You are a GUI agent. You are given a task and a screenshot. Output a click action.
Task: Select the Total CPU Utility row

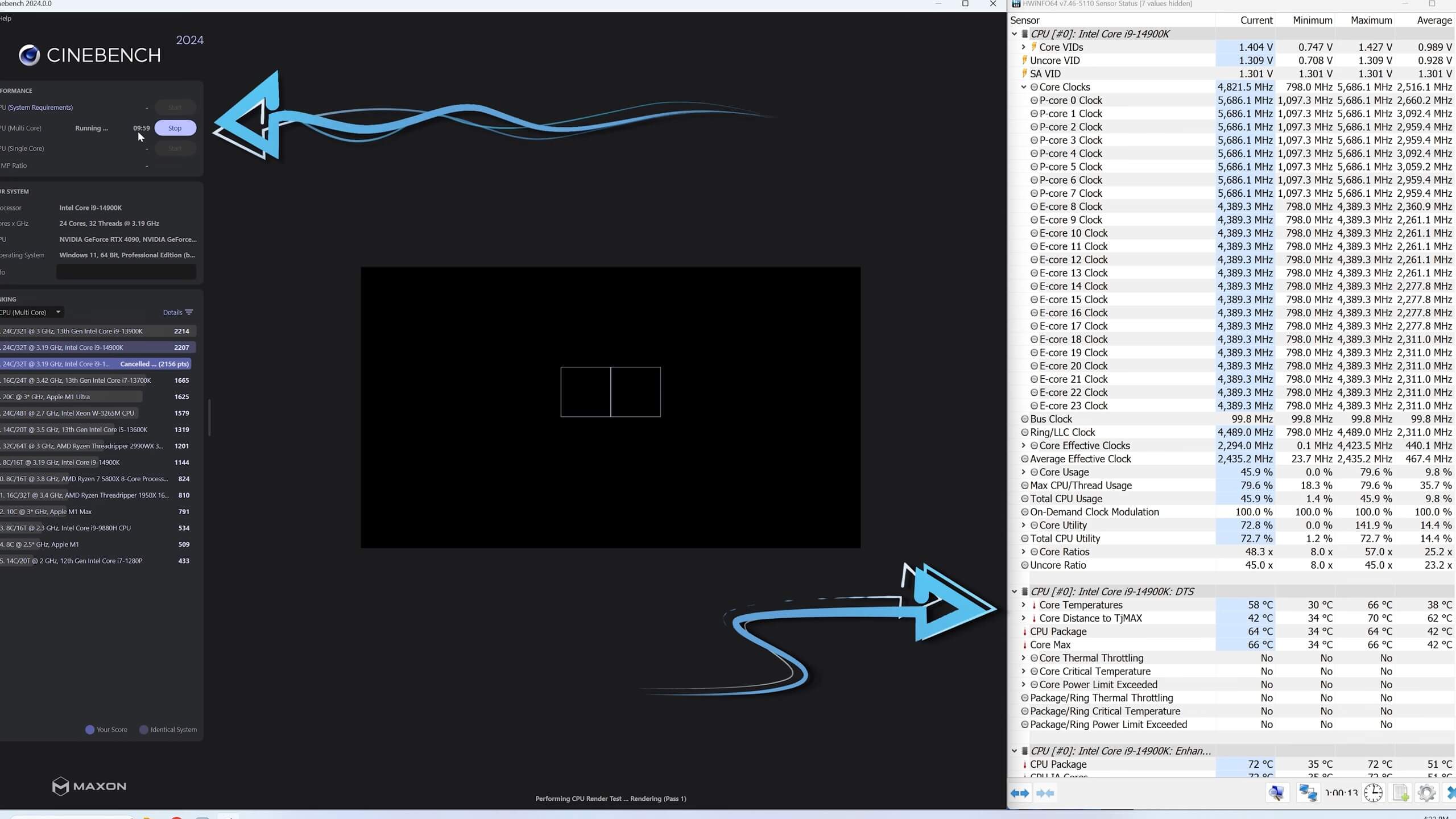click(x=1231, y=539)
